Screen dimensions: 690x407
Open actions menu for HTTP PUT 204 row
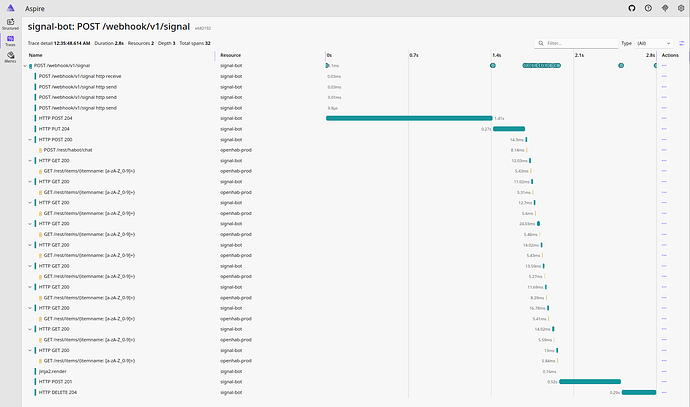point(664,129)
